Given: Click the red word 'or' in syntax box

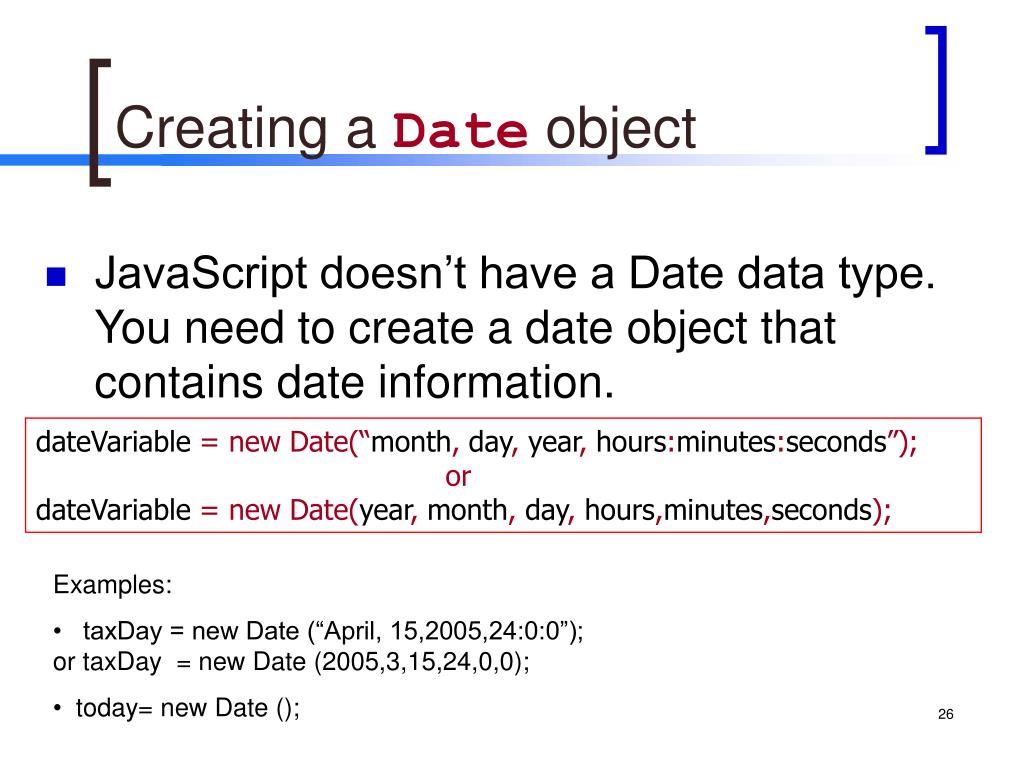Looking at the screenshot, I should click(x=458, y=477).
